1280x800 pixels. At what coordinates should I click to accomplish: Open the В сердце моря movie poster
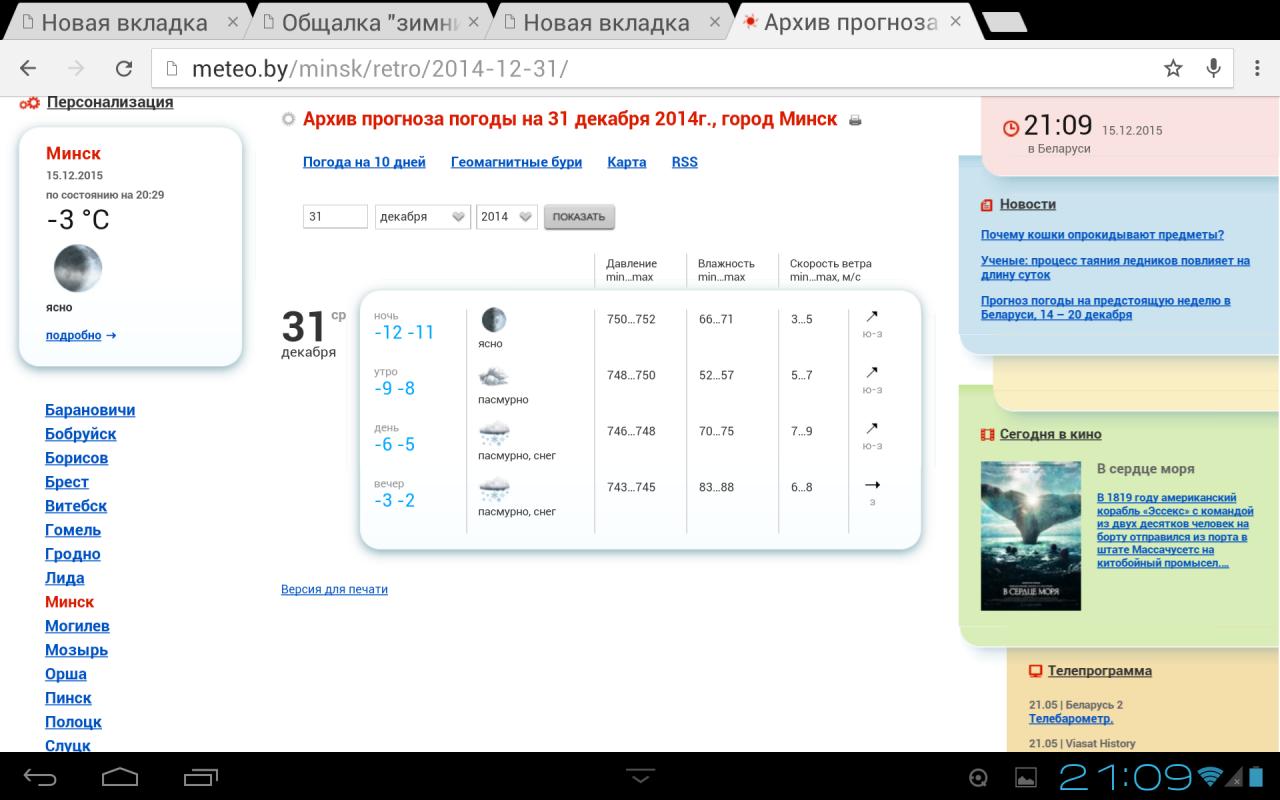point(1030,535)
